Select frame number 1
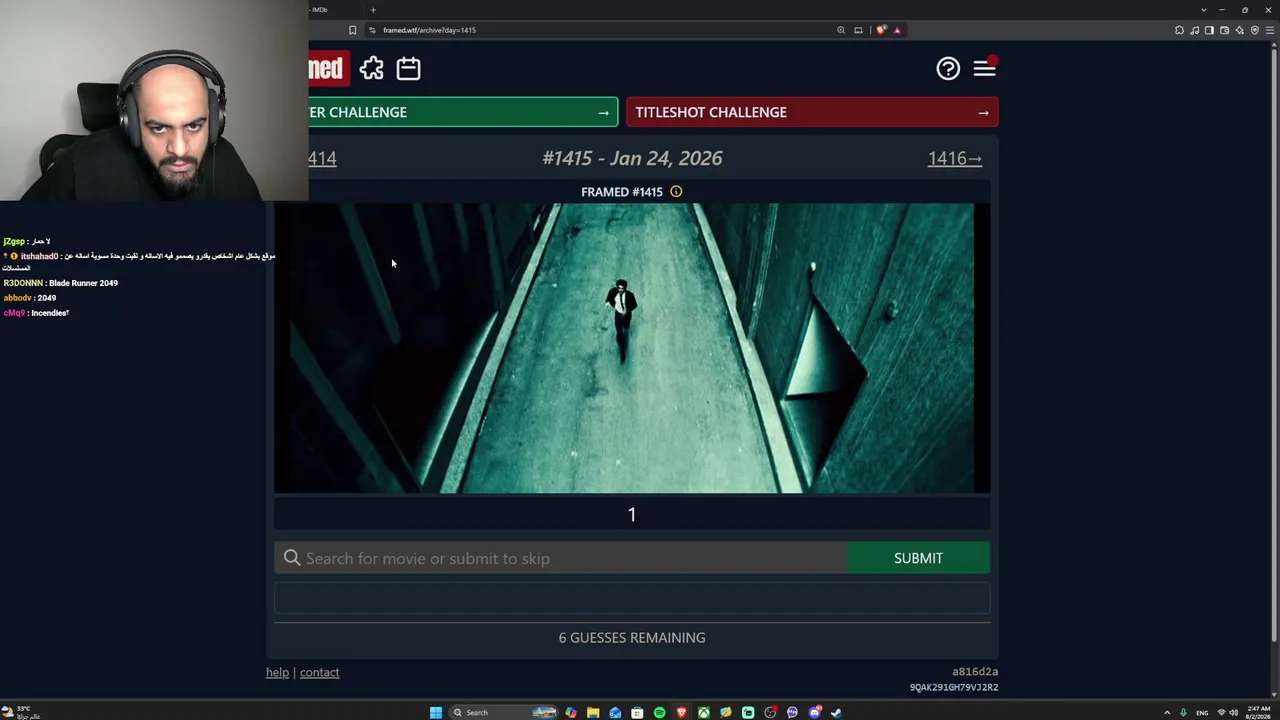The image size is (1280, 720). pos(632,514)
